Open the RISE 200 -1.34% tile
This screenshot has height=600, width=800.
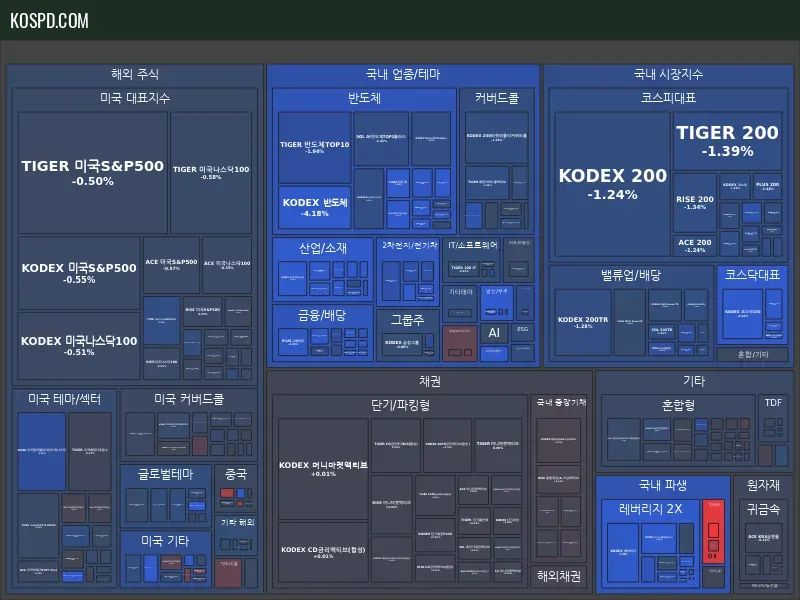click(x=695, y=203)
